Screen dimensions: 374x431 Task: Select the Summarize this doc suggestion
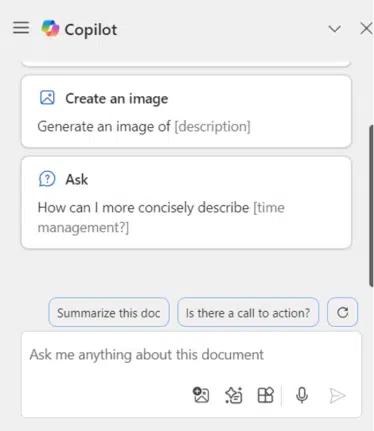coord(109,312)
